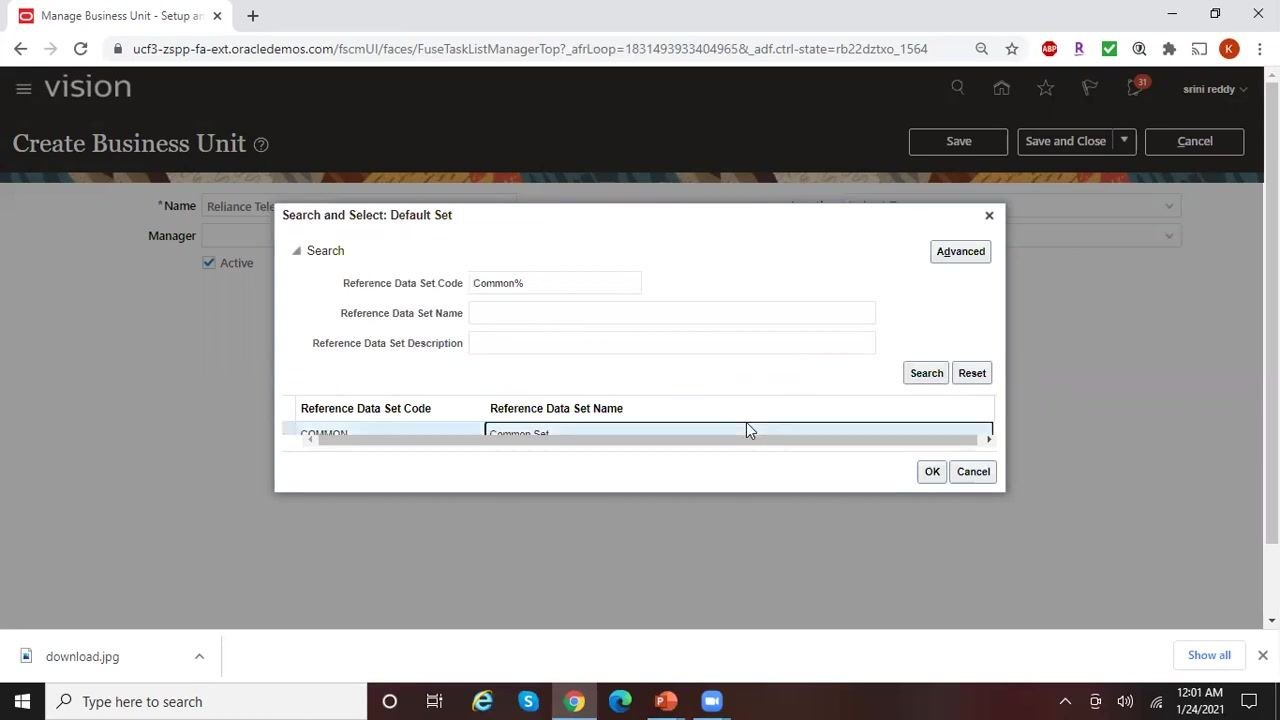
Task: Go back in Chrome browser
Action: 21,49
